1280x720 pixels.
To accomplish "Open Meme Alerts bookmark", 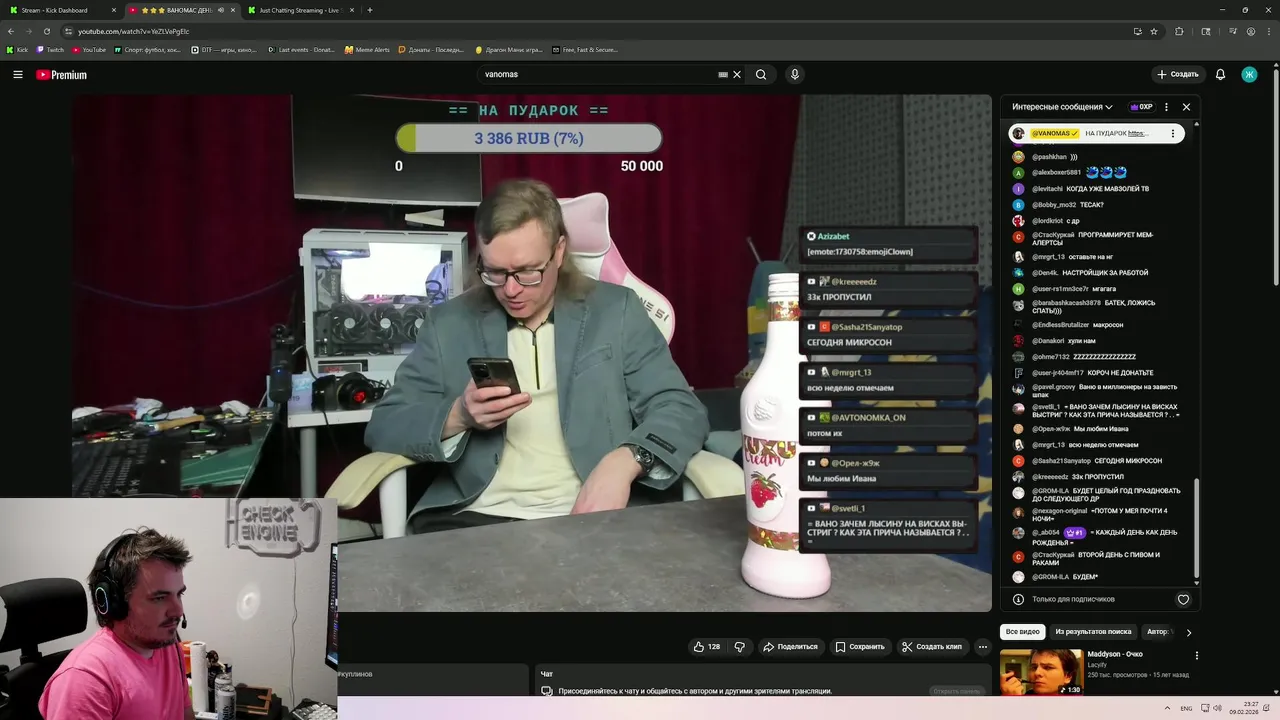I will [x=367, y=49].
